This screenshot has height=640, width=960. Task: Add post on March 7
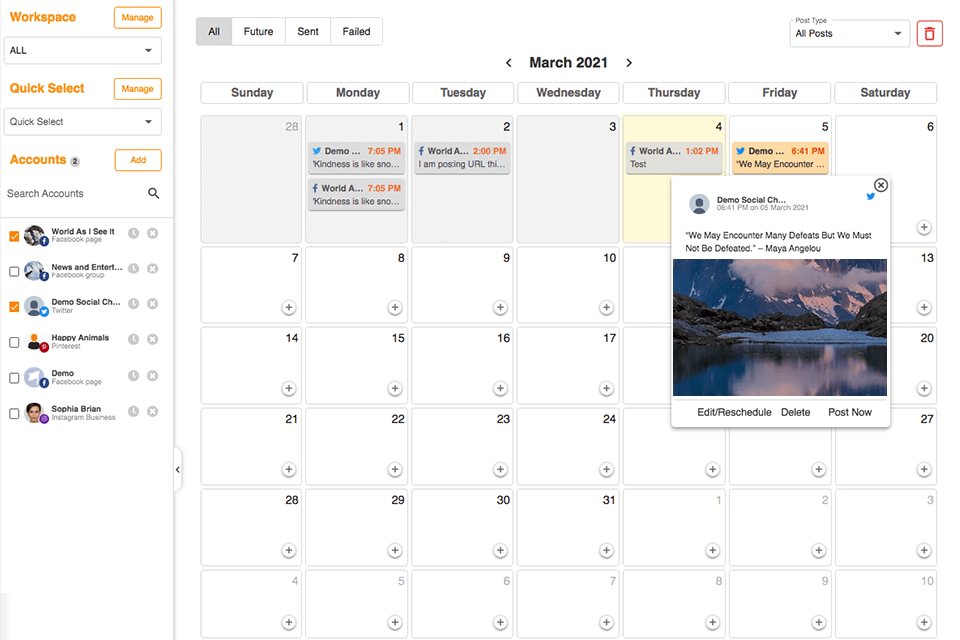point(289,307)
